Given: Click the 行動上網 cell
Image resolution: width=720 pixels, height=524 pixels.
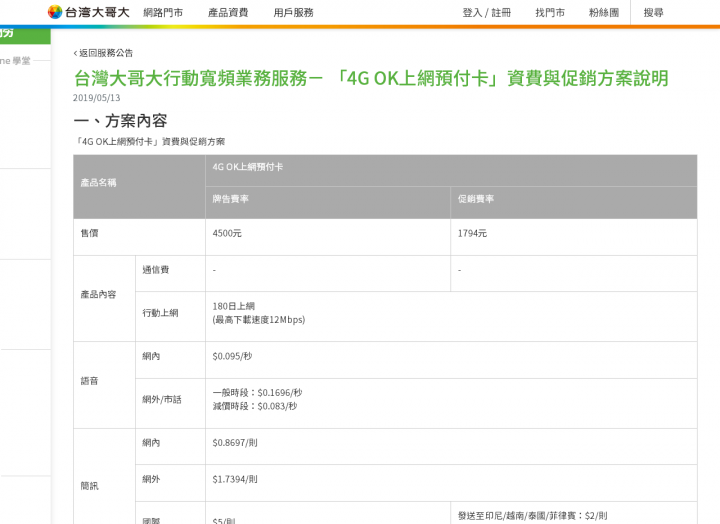Looking at the screenshot, I should click(170, 316).
